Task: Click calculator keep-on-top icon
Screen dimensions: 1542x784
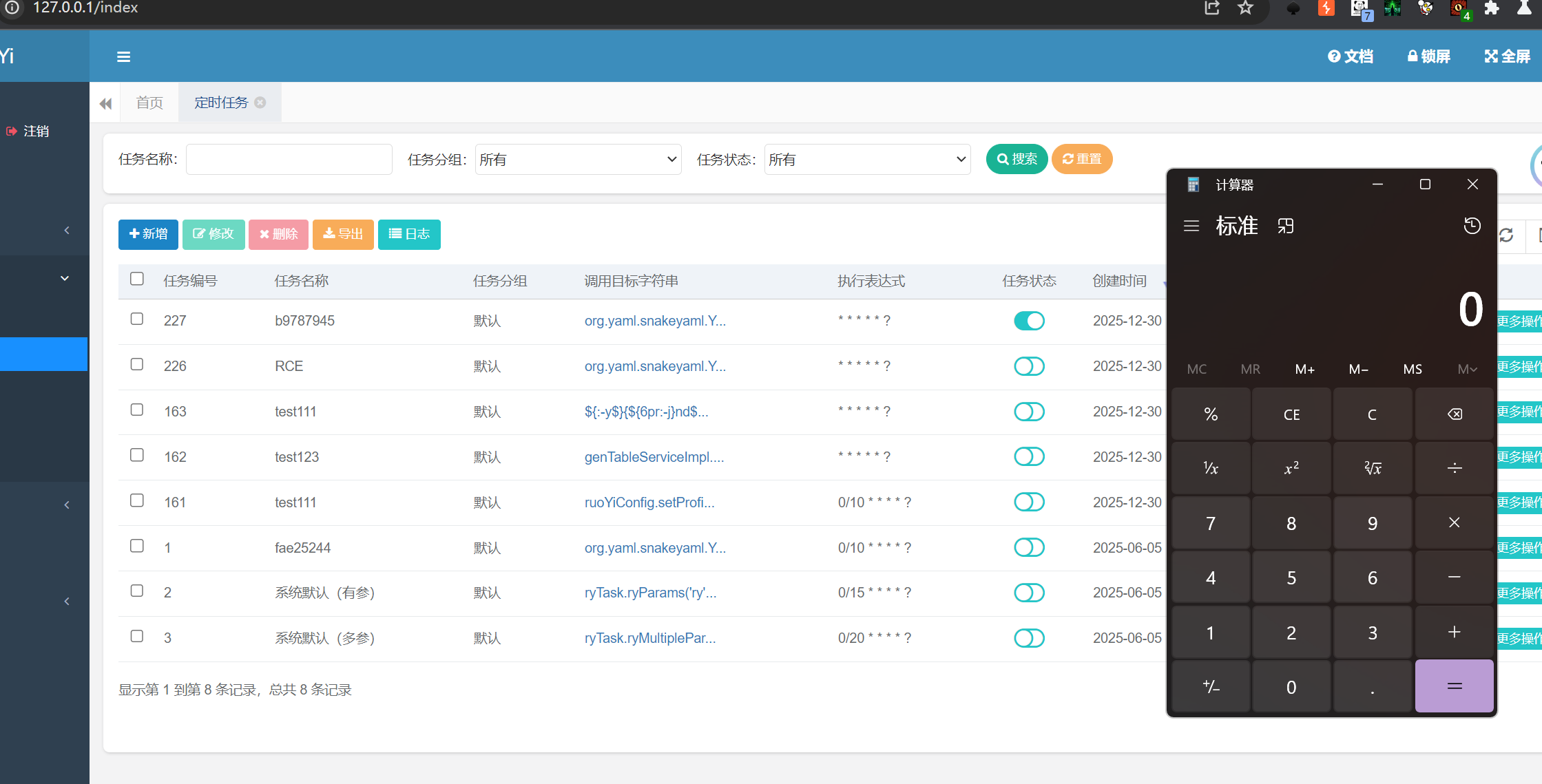Action: click(1285, 226)
